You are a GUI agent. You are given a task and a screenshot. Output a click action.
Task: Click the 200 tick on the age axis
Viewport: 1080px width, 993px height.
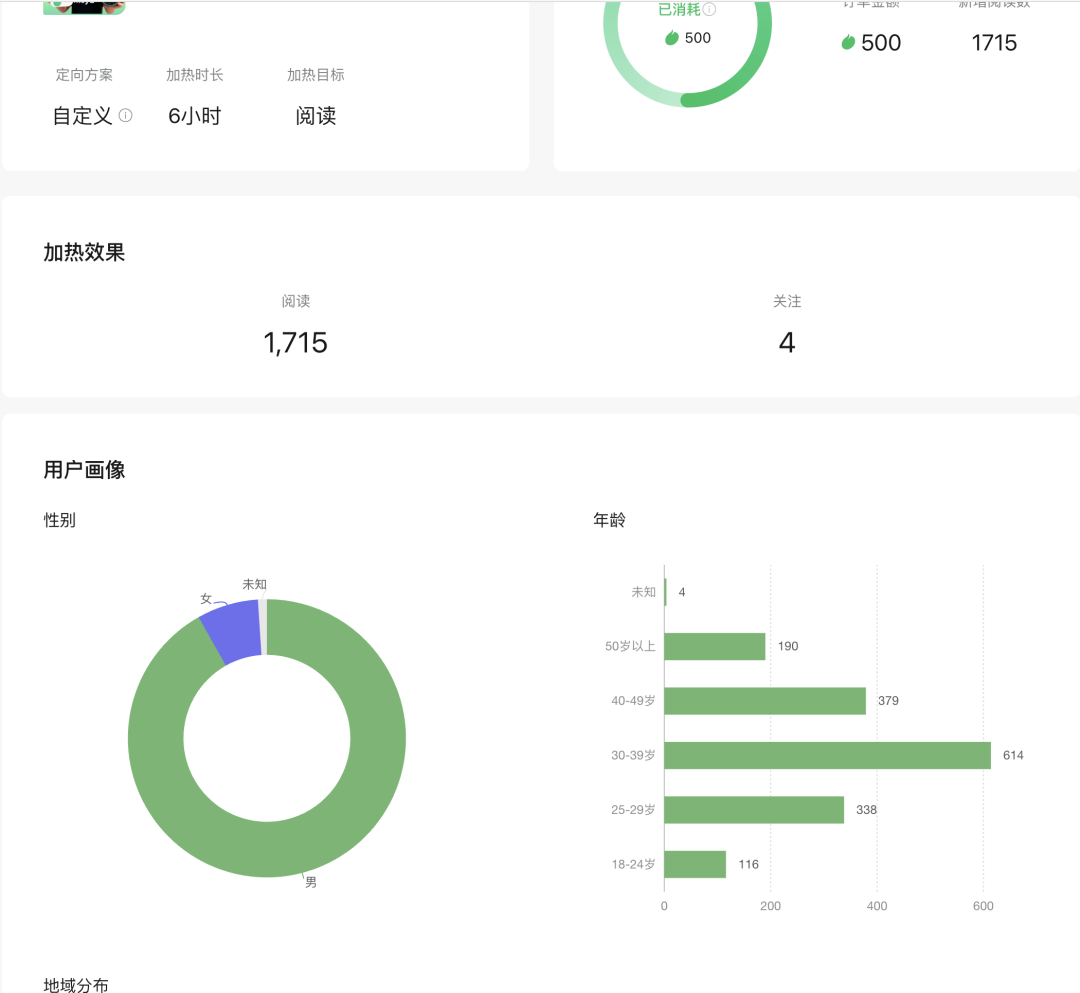(x=771, y=906)
